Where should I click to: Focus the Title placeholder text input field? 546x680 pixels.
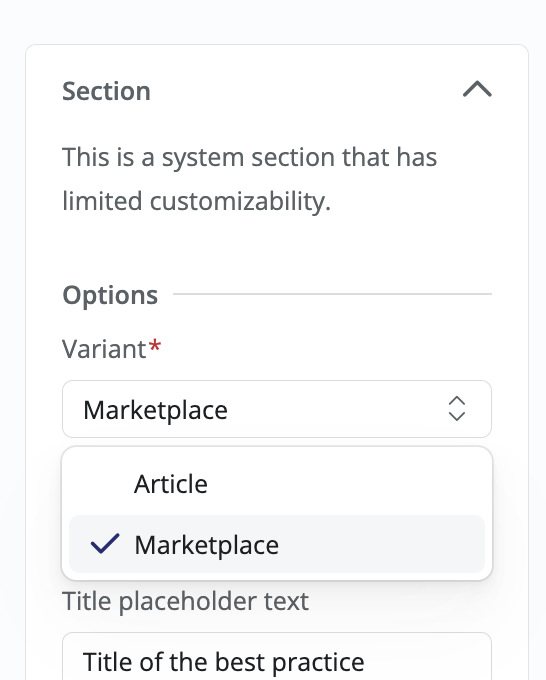pyautogui.click(x=277, y=657)
